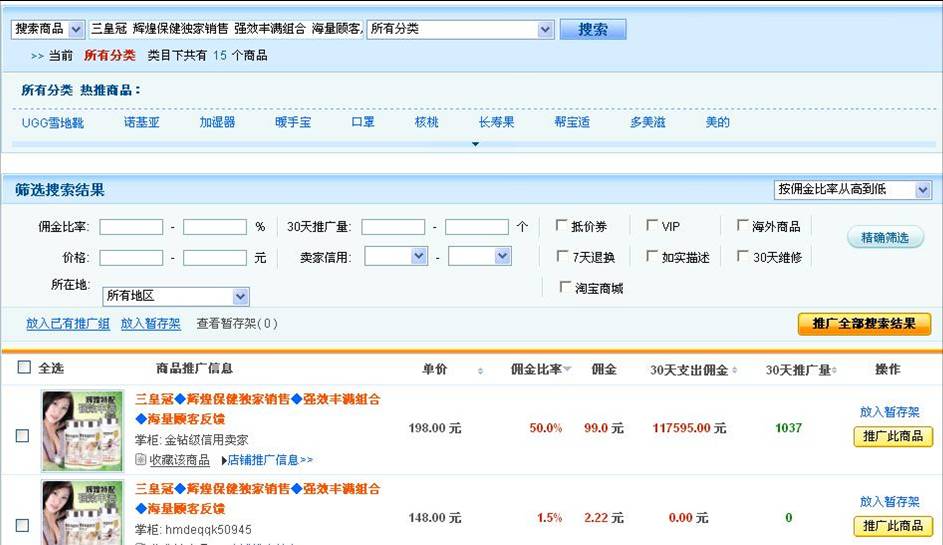Open the 口罩 hot product link
The width and height of the screenshot is (943, 545).
(363, 122)
